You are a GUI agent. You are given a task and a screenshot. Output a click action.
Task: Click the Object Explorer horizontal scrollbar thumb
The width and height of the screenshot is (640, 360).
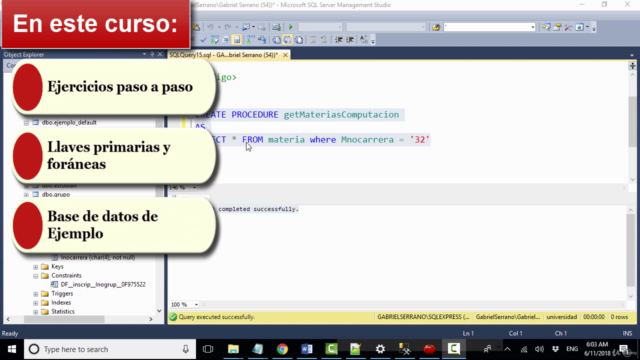pos(64,319)
